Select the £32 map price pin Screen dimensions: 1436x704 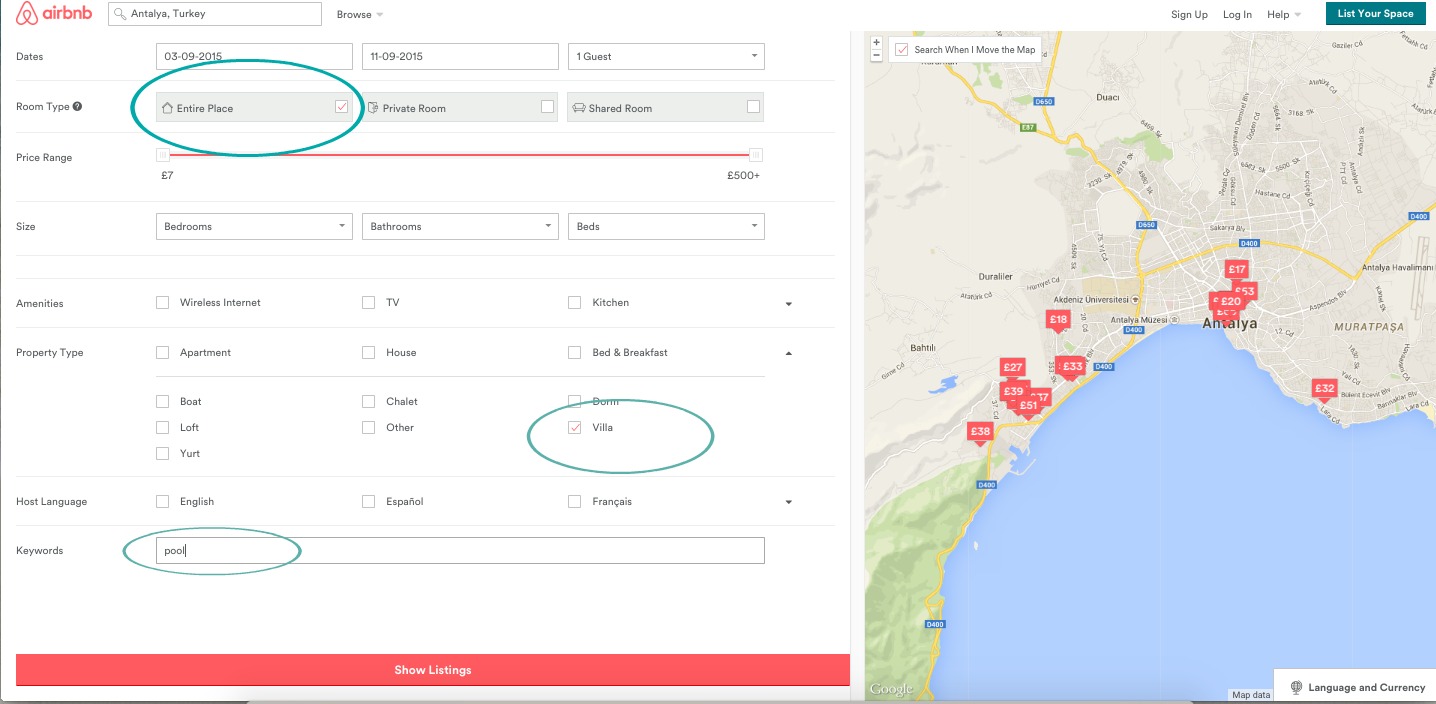tap(1324, 389)
